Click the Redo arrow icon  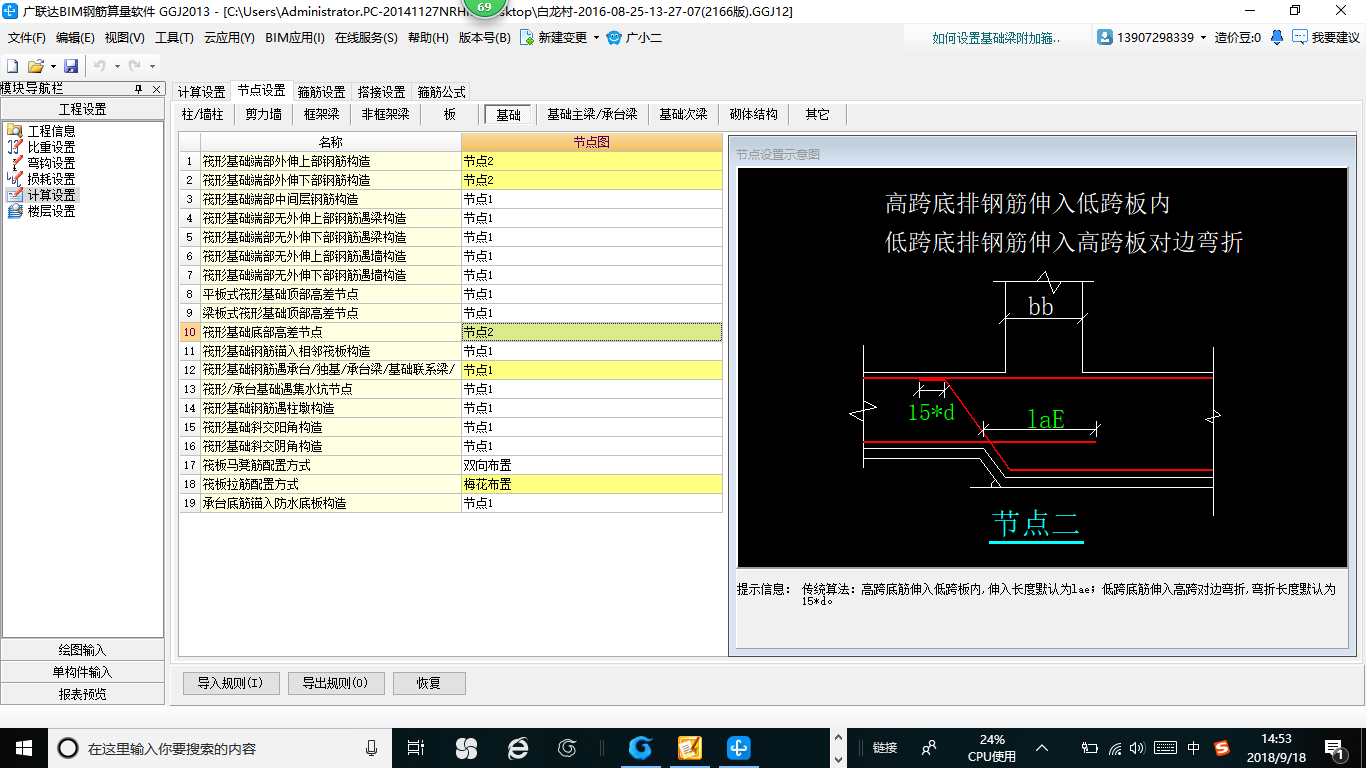click(x=135, y=66)
